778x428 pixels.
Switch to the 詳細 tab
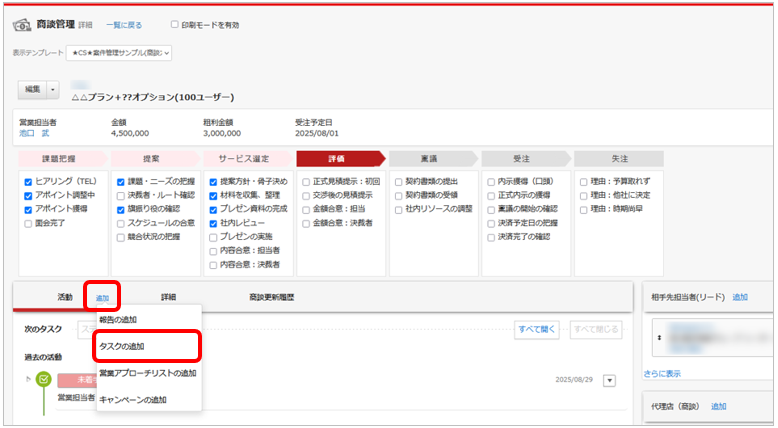point(168,297)
